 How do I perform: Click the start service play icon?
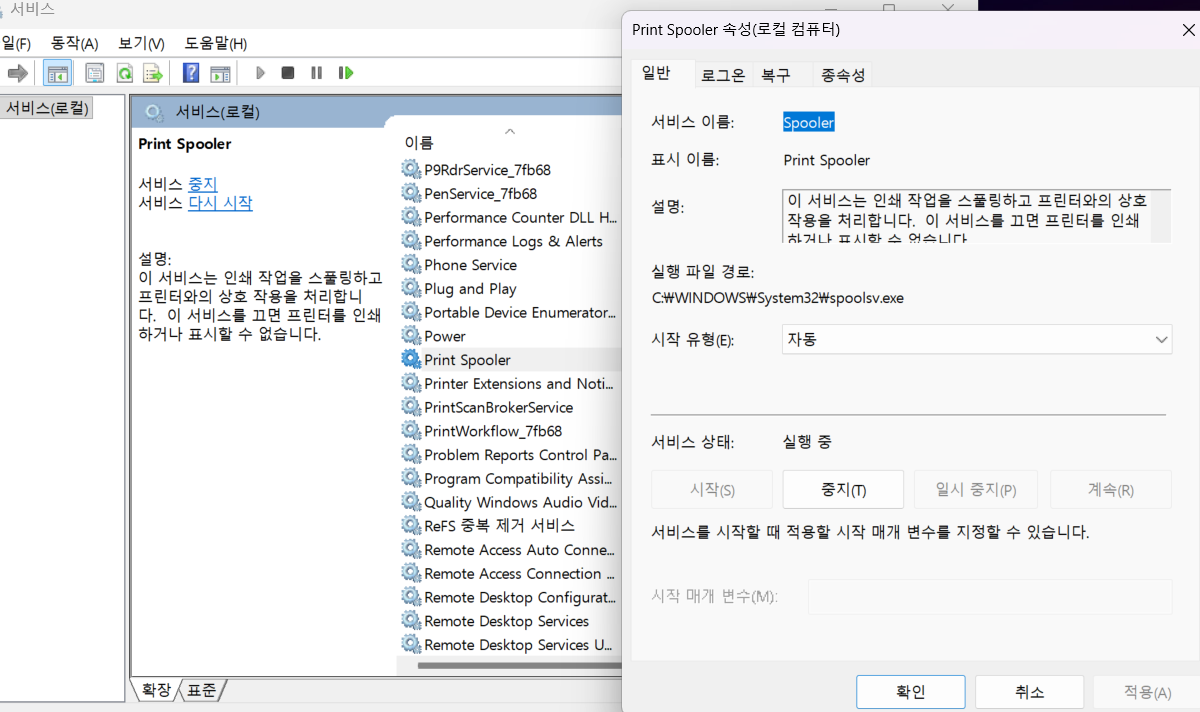[x=260, y=73]
